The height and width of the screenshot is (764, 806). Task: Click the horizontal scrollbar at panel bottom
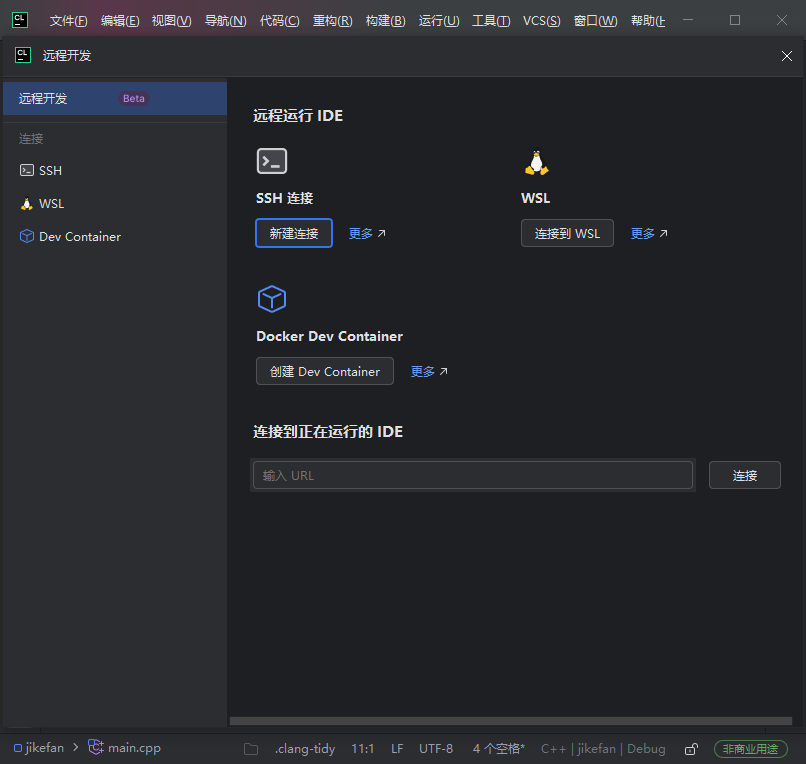point(510,721)
